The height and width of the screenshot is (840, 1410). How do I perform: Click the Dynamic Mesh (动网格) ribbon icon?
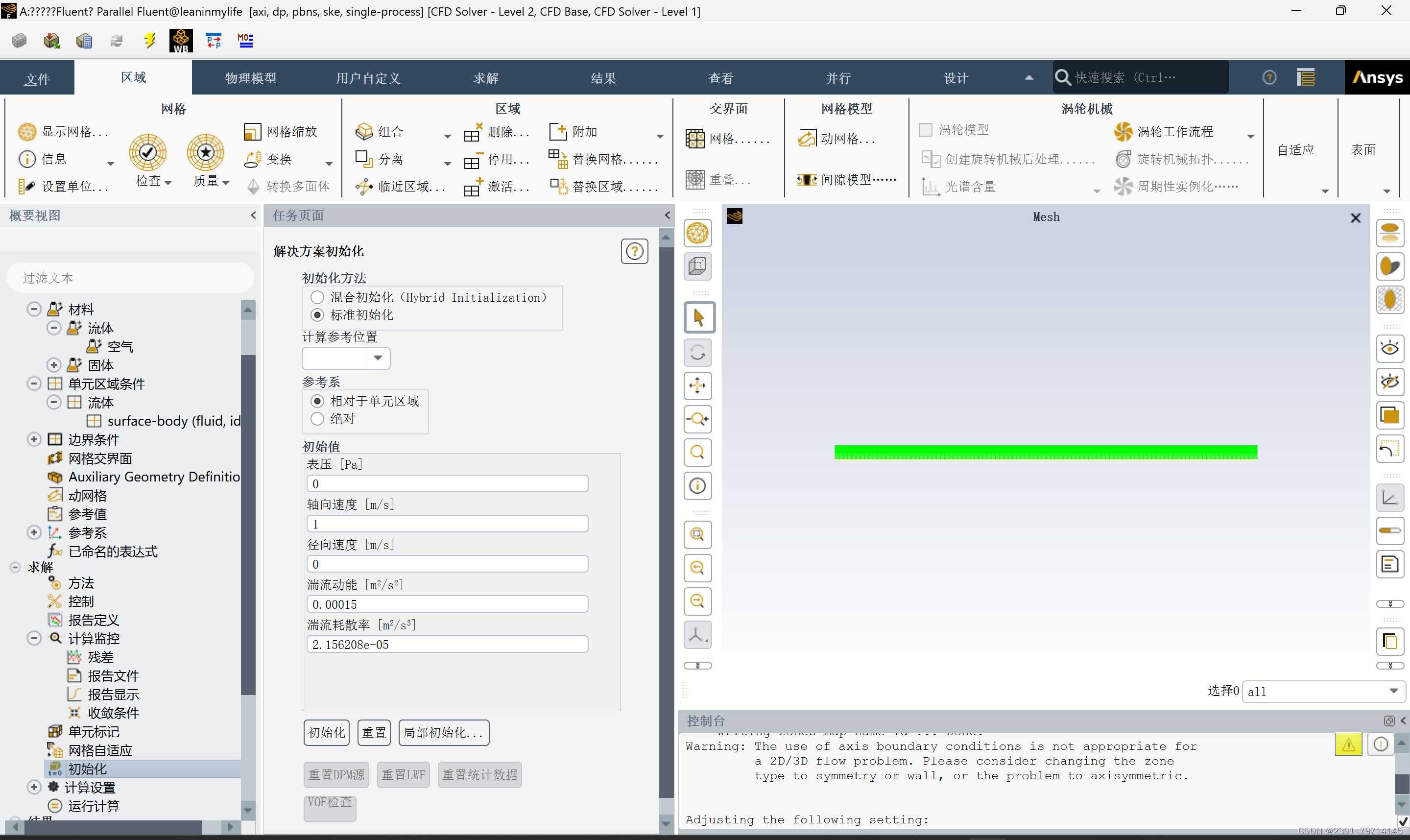(808, 139)
